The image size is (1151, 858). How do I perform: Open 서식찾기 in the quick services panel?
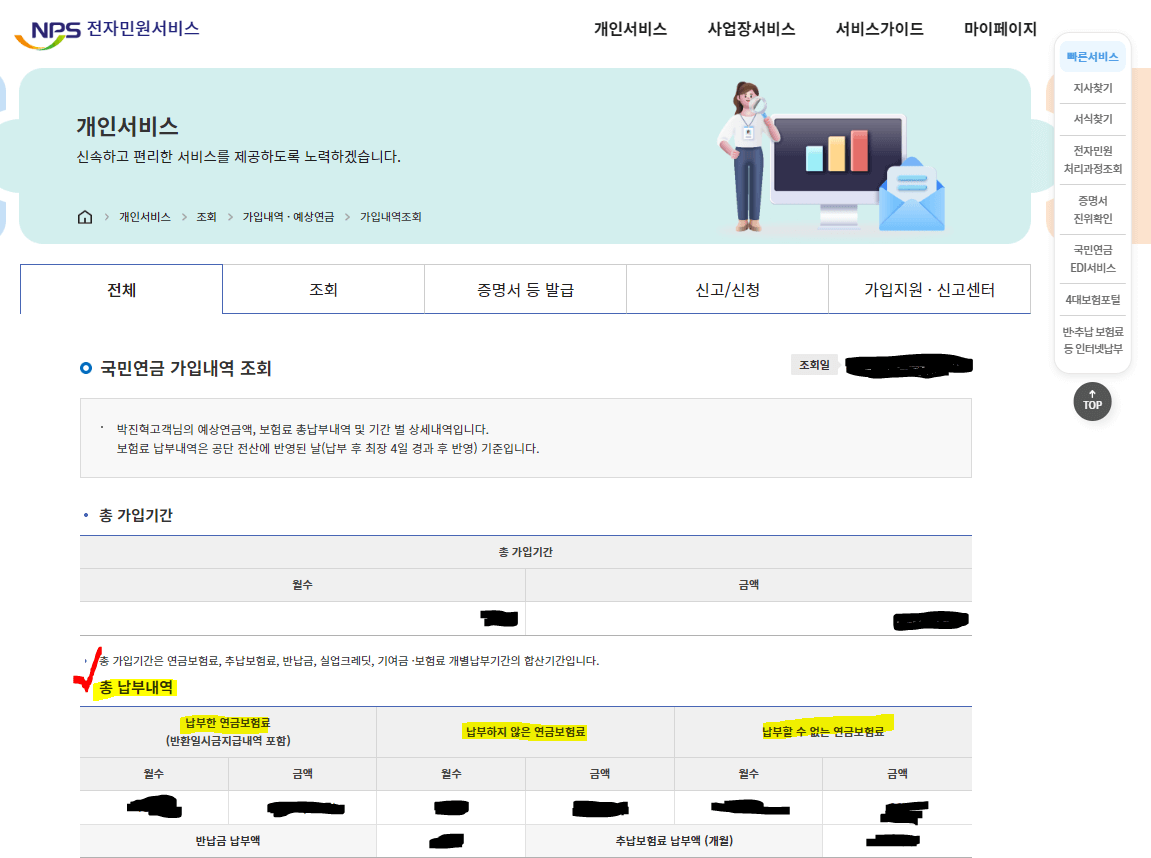(1092, 118)
